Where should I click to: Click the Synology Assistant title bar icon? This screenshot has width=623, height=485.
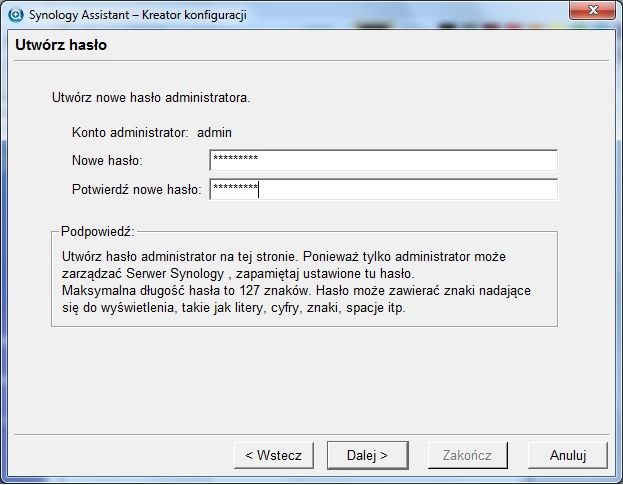pyautogui.click(x=16, y=15)
